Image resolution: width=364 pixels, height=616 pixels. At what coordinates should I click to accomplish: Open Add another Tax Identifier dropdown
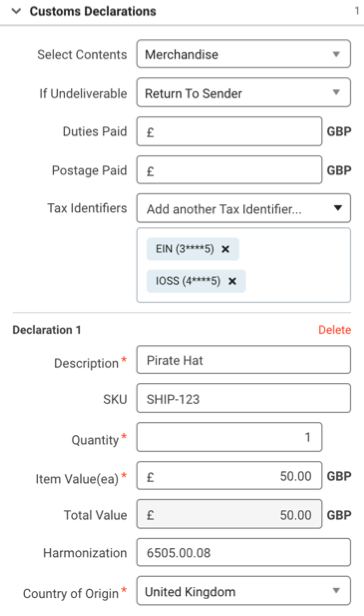click(243, 208)
